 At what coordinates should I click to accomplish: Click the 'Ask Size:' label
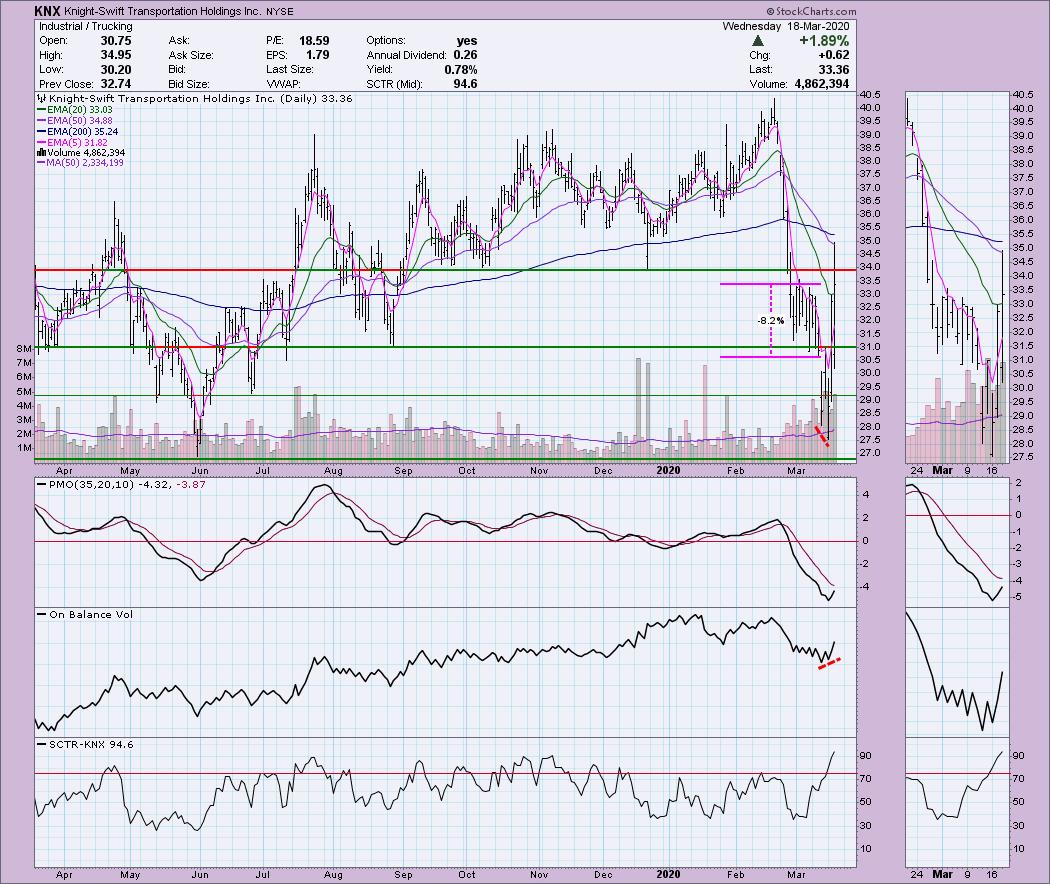click(191, 55)
